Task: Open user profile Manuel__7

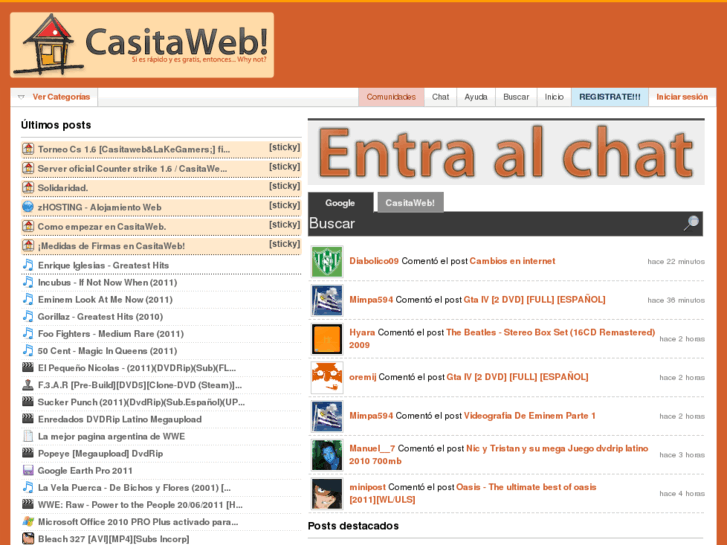Action: click(x=372, y=449)
